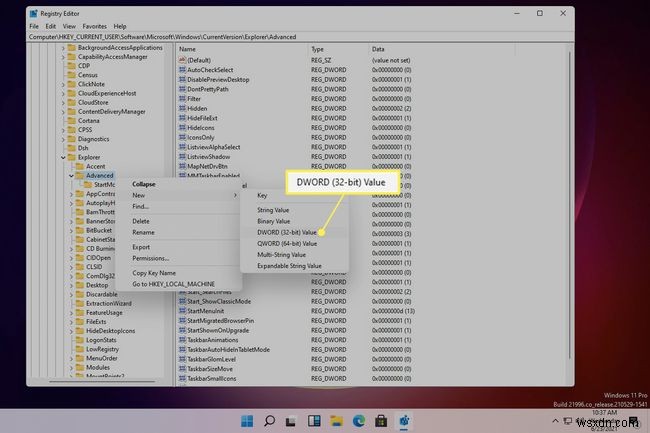Expand the CapabilityAccessManager node

click(x=63, y=57)
